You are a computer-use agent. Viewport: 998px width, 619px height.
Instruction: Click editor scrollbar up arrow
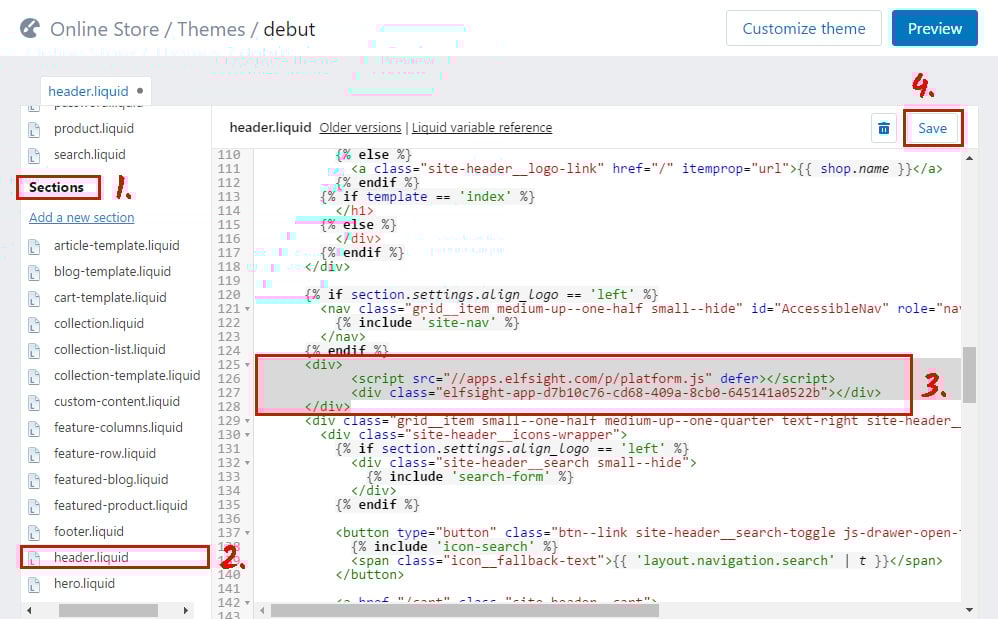click(x=969, y=158)
